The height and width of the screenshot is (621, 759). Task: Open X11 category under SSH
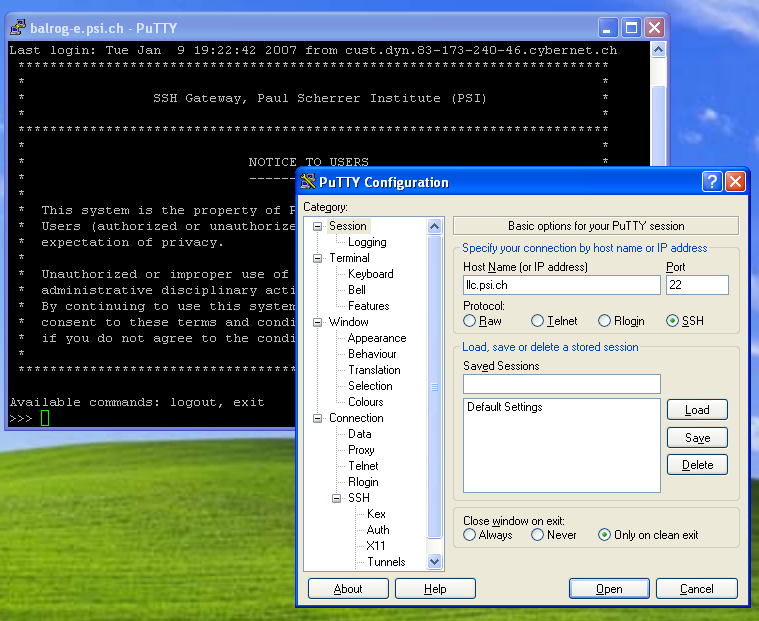click(376, 545)
